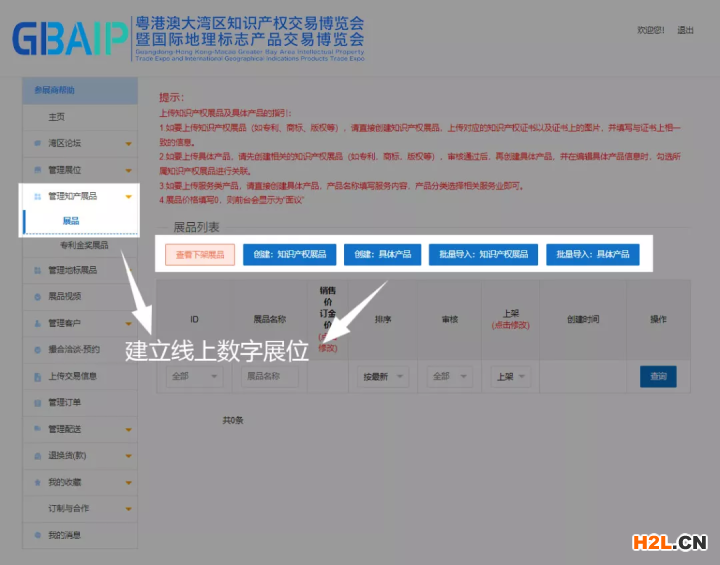
Task: Click the 管理订单 sidebar icon
Action: point(38,403)
